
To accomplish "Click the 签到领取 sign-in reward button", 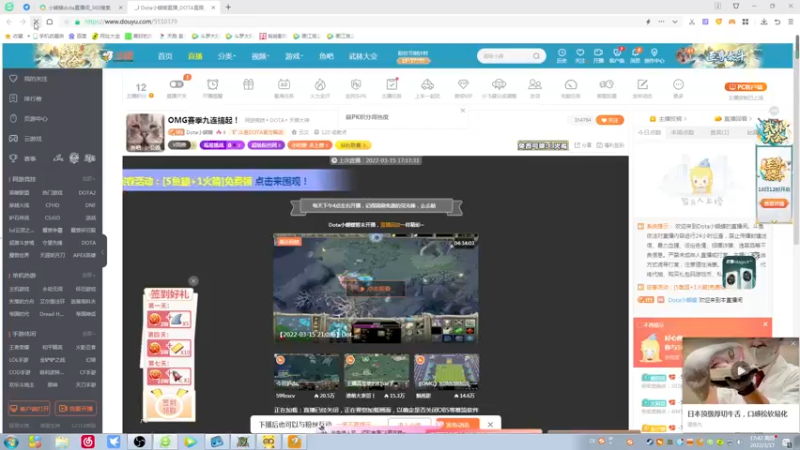I will [169, 407].
